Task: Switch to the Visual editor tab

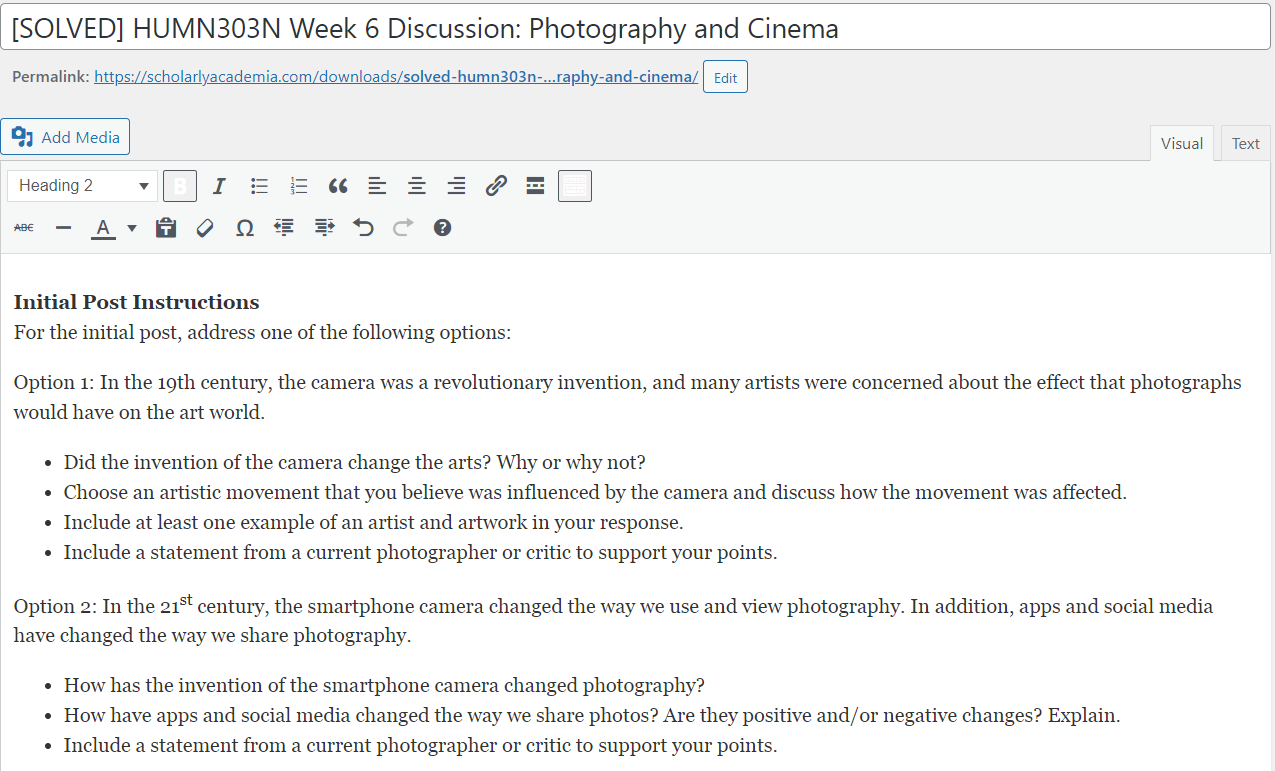Action: 1182,143
